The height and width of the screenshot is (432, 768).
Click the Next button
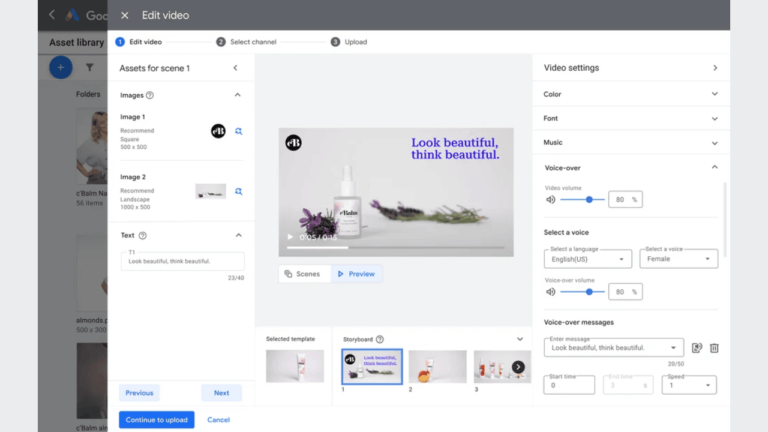pyautogui.click(x=221, y=393)
